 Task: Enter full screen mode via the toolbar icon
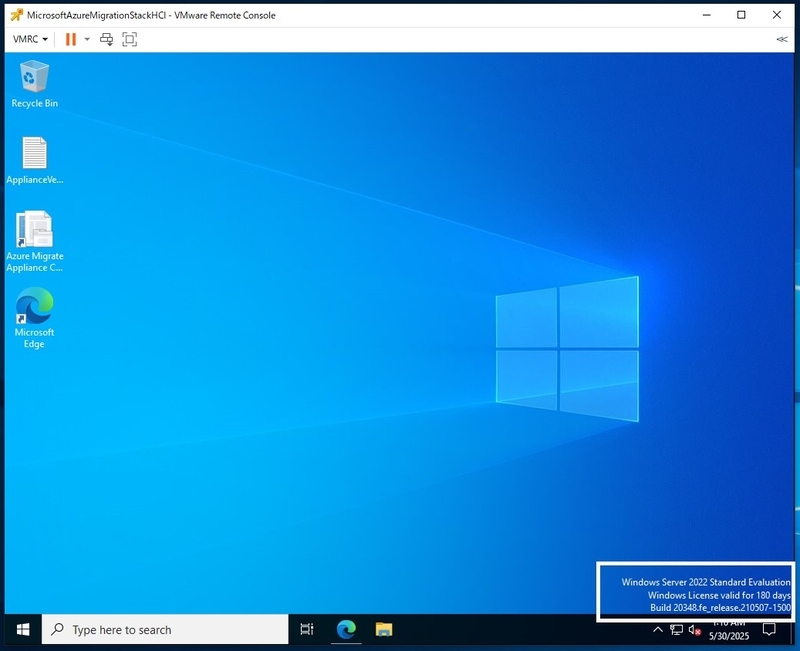click(130, 39)
